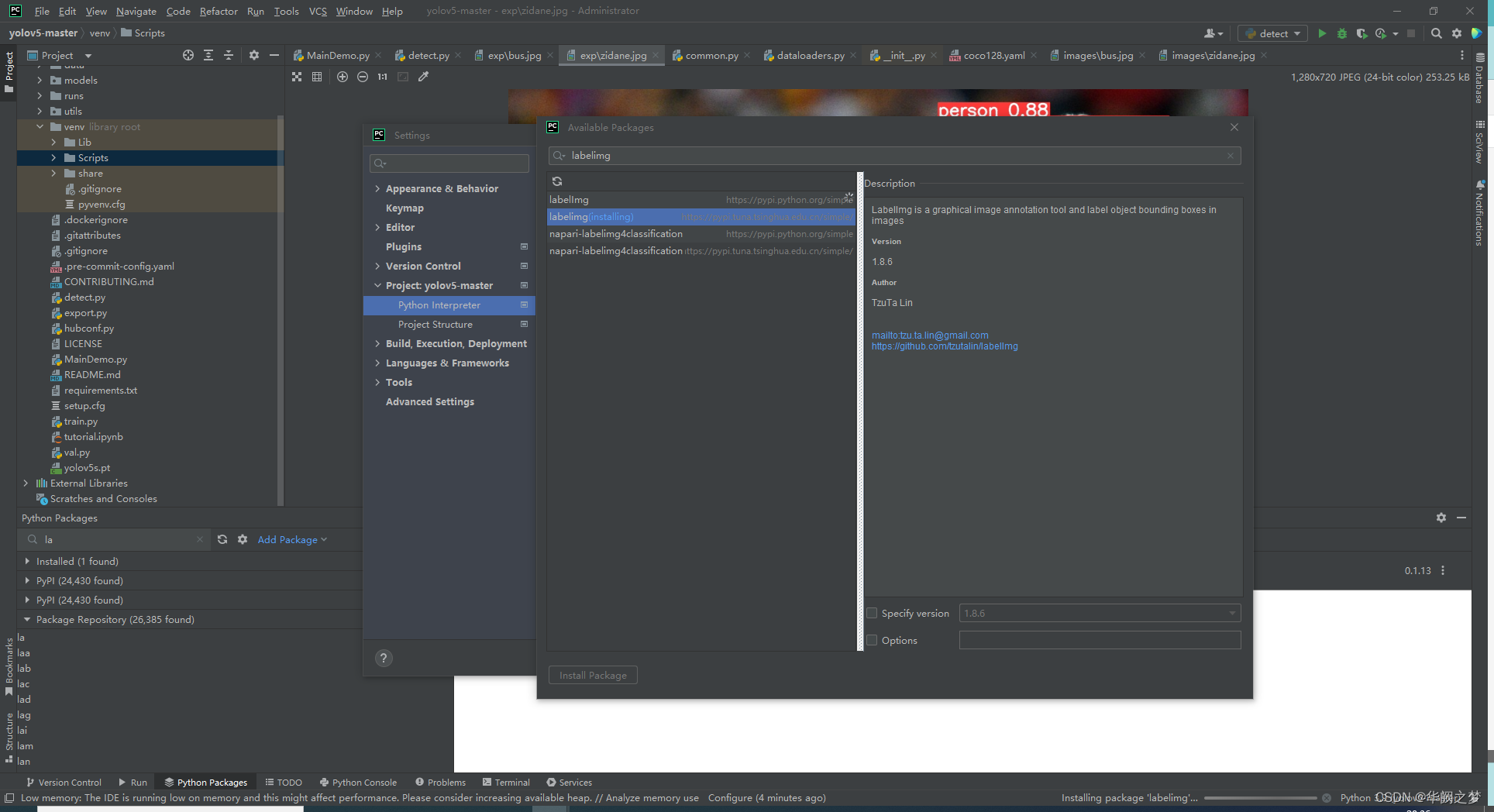
Task: Reload package list in Available Packages
Action: (x=557, y=181)
